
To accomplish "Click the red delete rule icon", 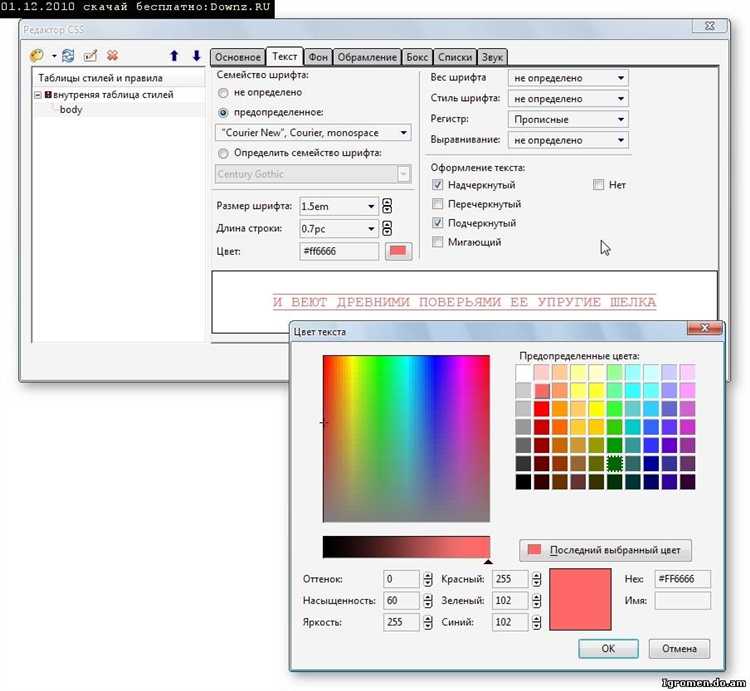I will click(x=112, y=55).
